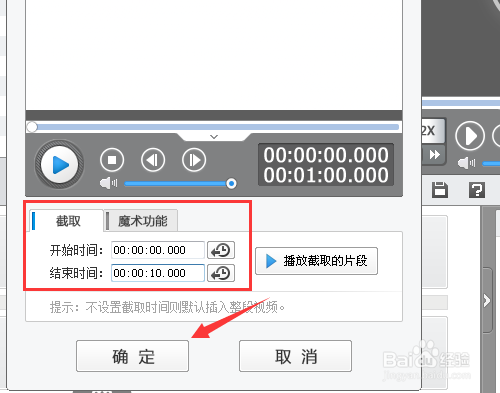The width and height of the screenshot is (500, 393).
Task: Collapse the player panel with the chevron
Action: (x=214, y=137)
